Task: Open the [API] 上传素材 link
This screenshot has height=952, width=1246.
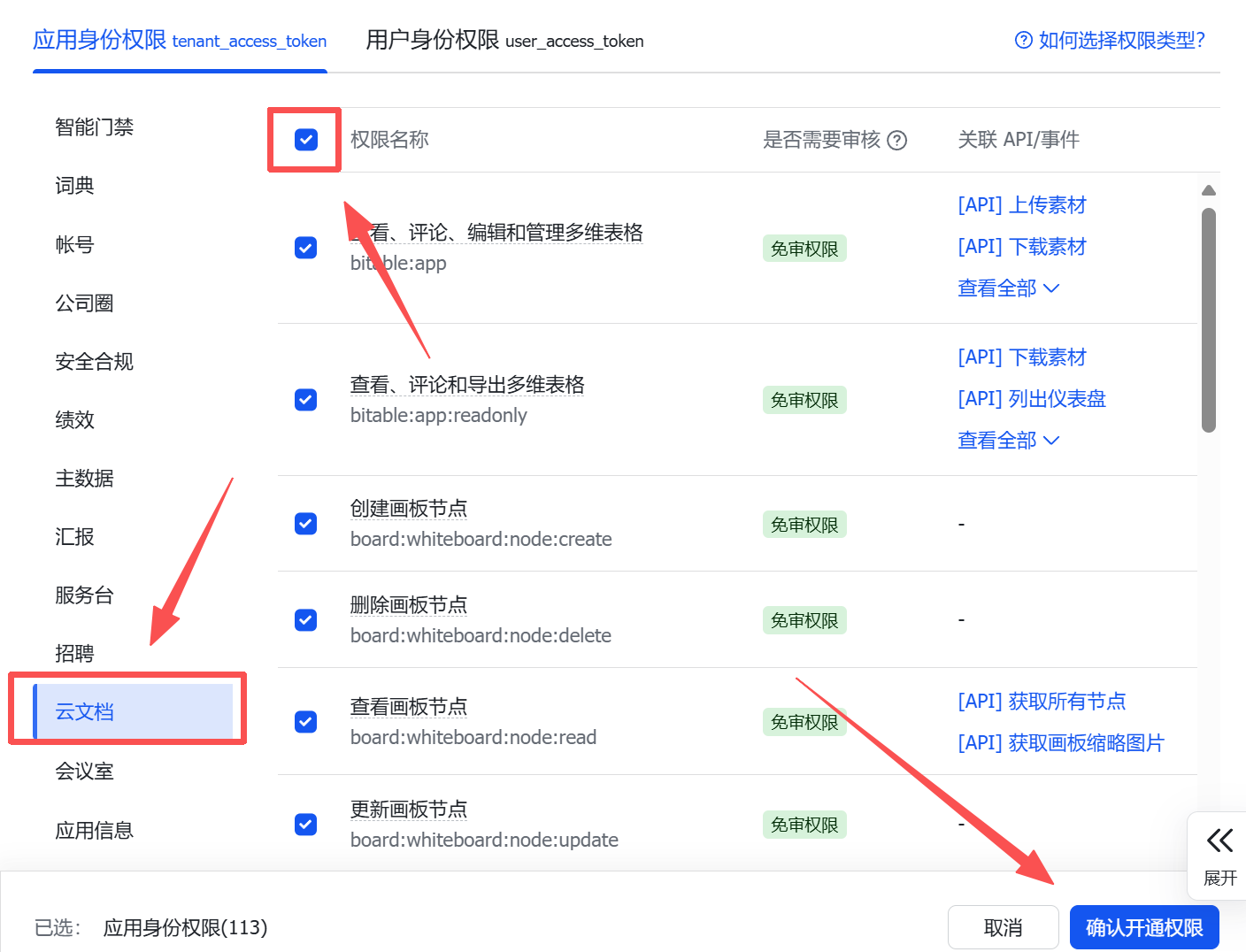Action: 1022,205
